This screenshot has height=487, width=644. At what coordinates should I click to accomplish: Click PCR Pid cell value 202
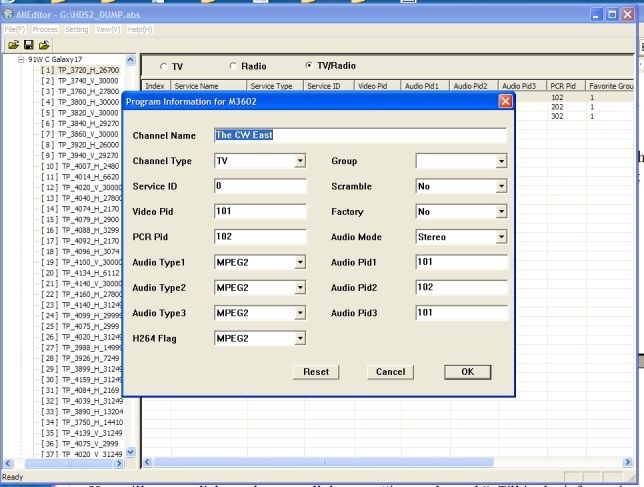(x=557, y=107)
